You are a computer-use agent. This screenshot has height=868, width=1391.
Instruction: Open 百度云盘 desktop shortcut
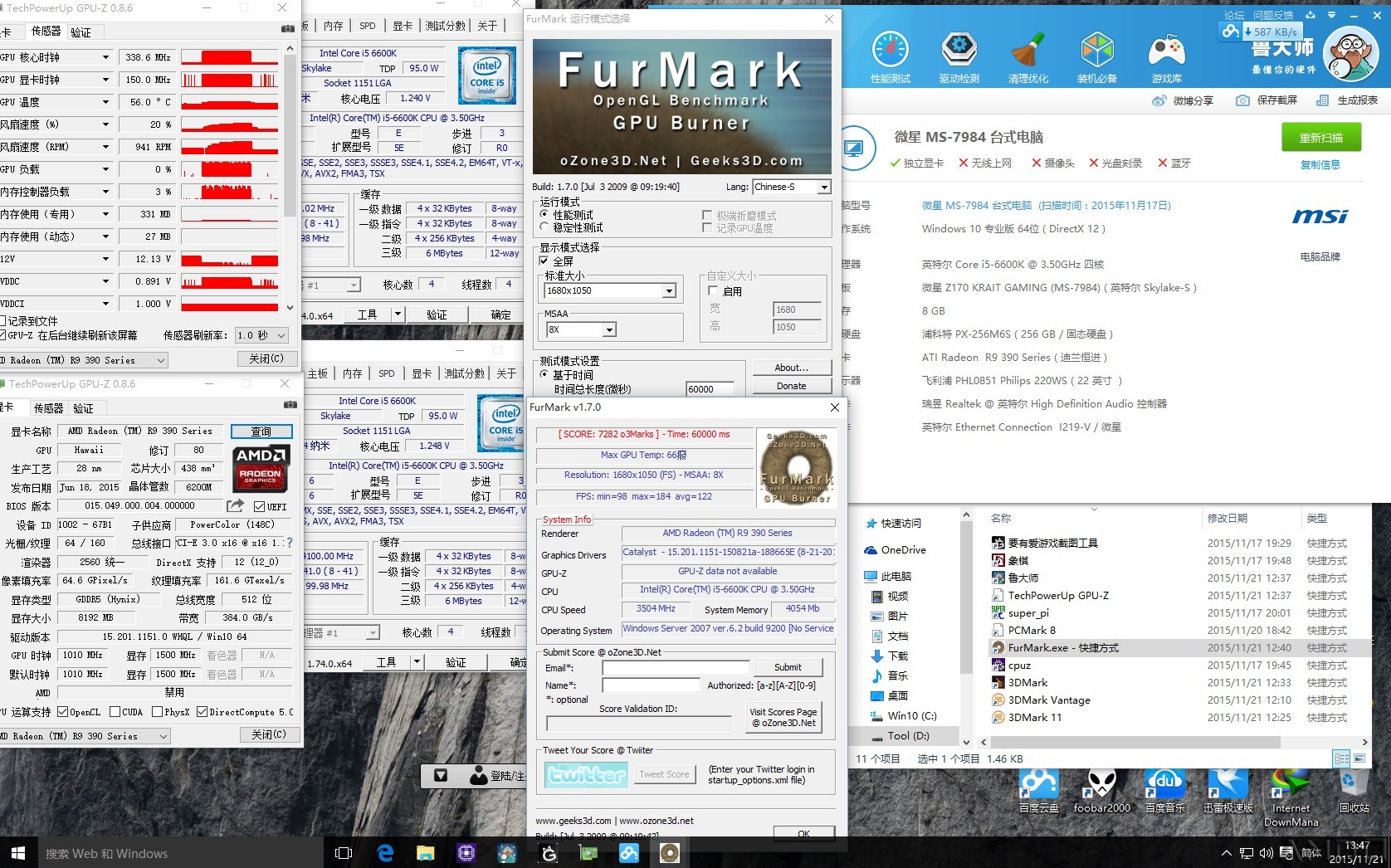pos(1039,792)
